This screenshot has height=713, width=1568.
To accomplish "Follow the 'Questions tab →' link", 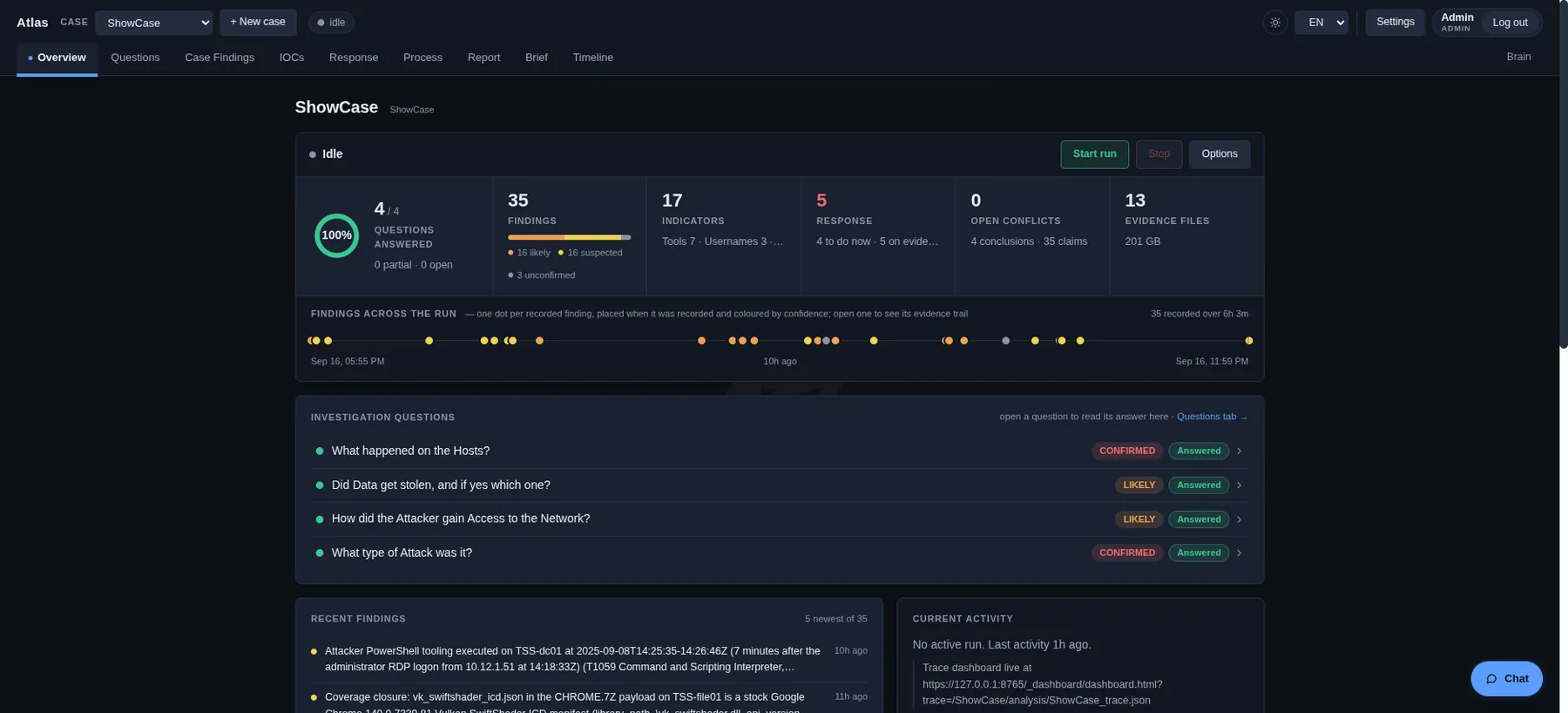I will (x=1212, y=417).
